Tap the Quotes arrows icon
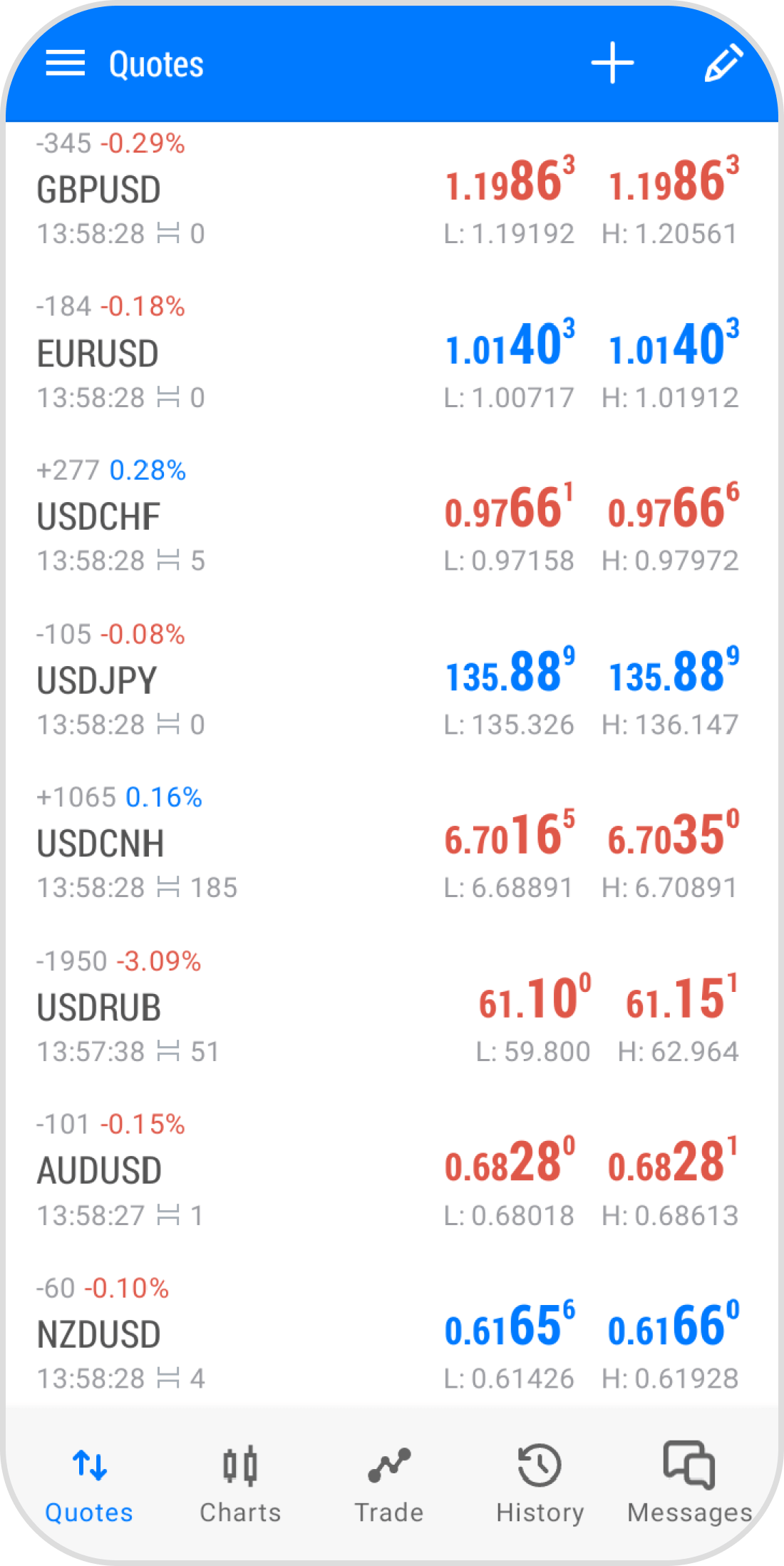Image resolution: width=784 pixels, height=1566 pixels. (x=90, y=1465)
